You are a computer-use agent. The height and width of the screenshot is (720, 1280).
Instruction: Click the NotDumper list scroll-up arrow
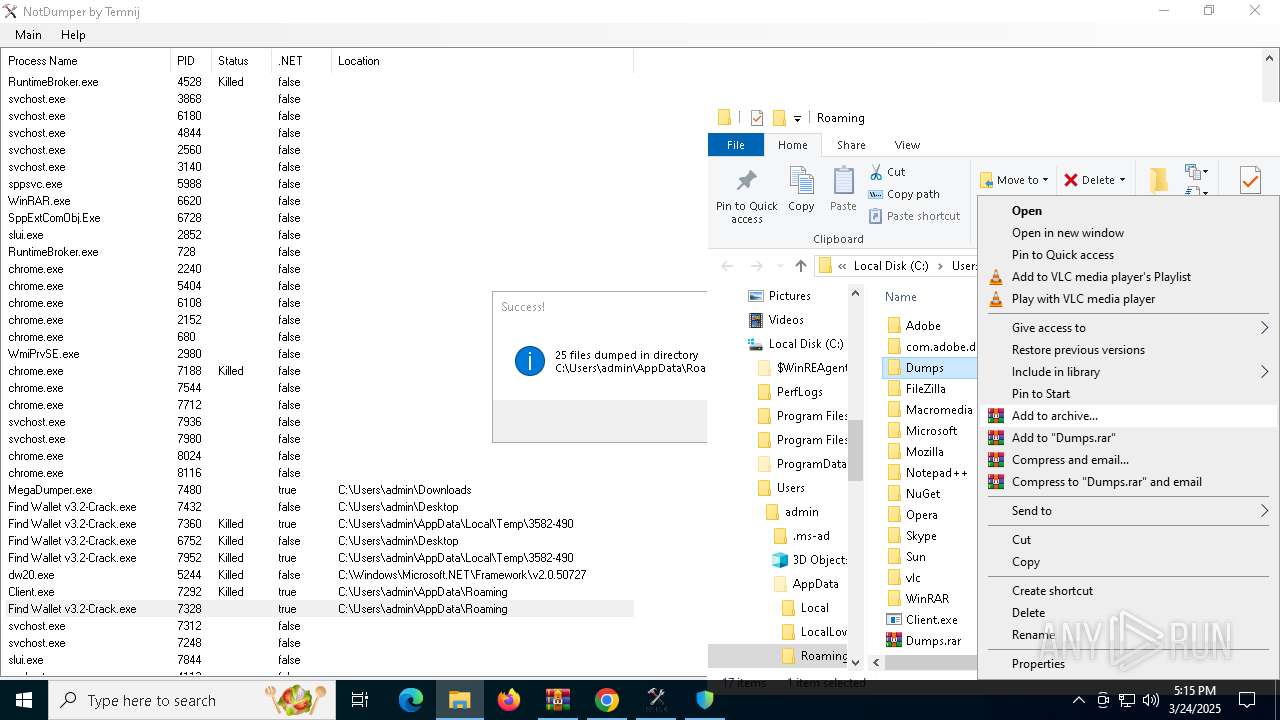pos(1270,59)
